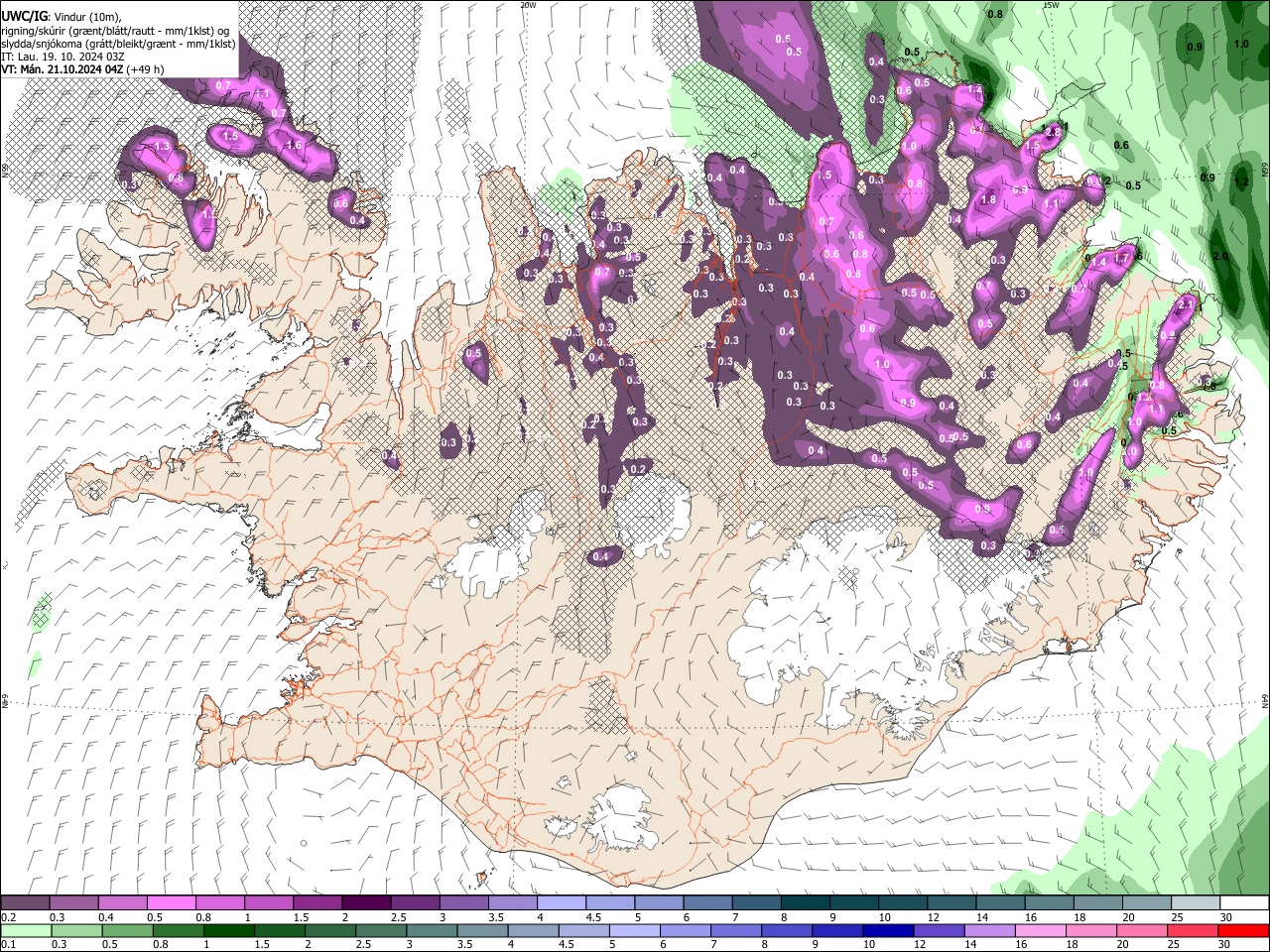Screen dimensions: 1270x952
Task: Select the "15W" longitude label
Action: click(1051, 5)
